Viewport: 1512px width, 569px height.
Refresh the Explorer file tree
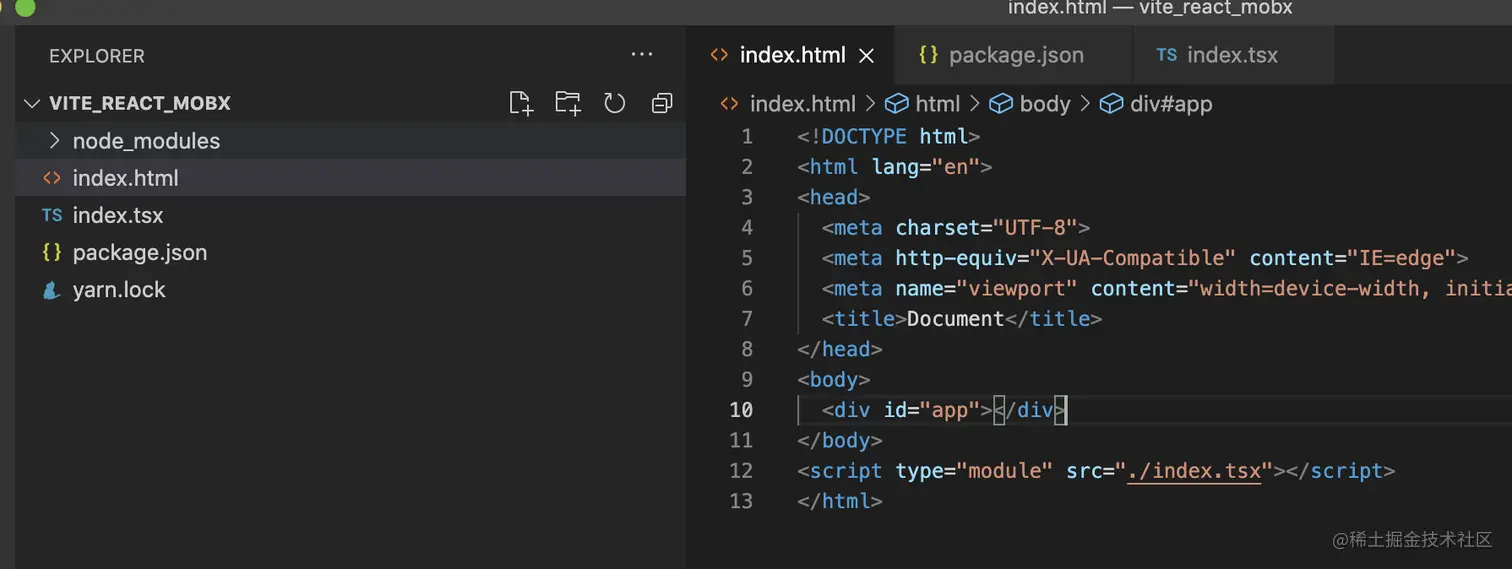[615, 103]
